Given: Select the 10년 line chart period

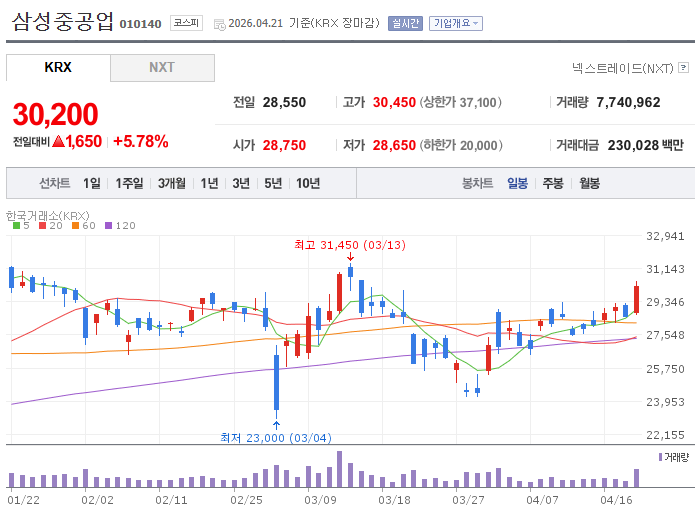Looking at the screenshot, I should [x=308, y=183].
